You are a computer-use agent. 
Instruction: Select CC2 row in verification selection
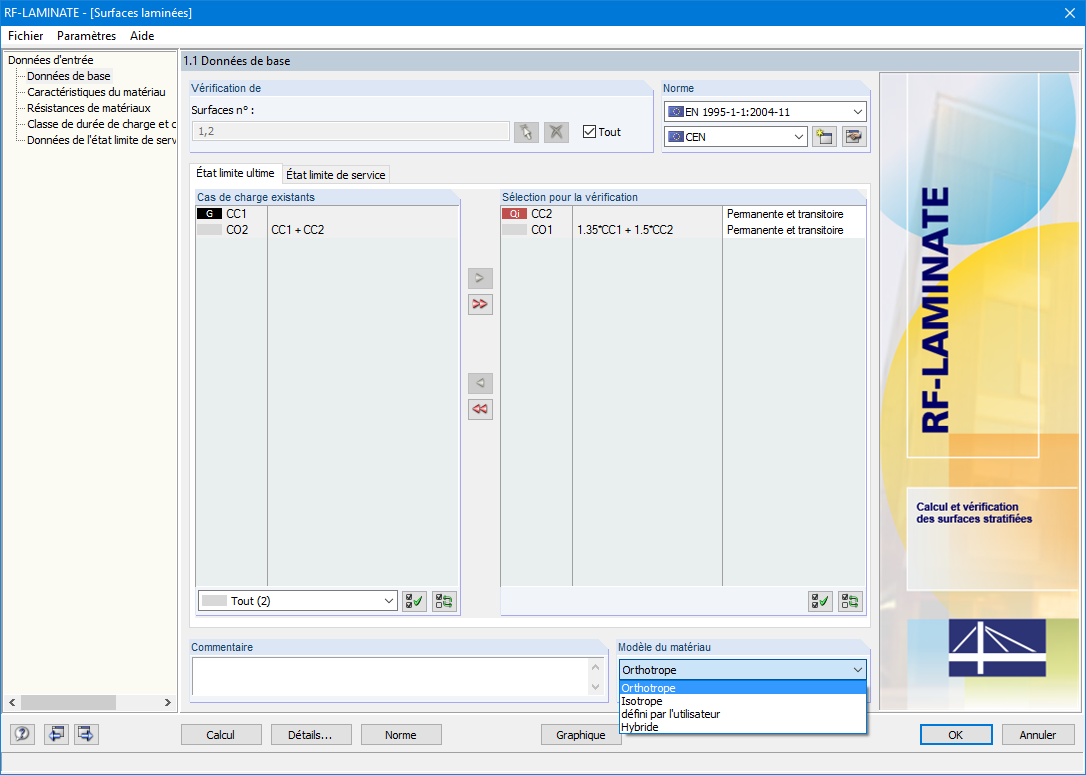click(x=683, y=214)
